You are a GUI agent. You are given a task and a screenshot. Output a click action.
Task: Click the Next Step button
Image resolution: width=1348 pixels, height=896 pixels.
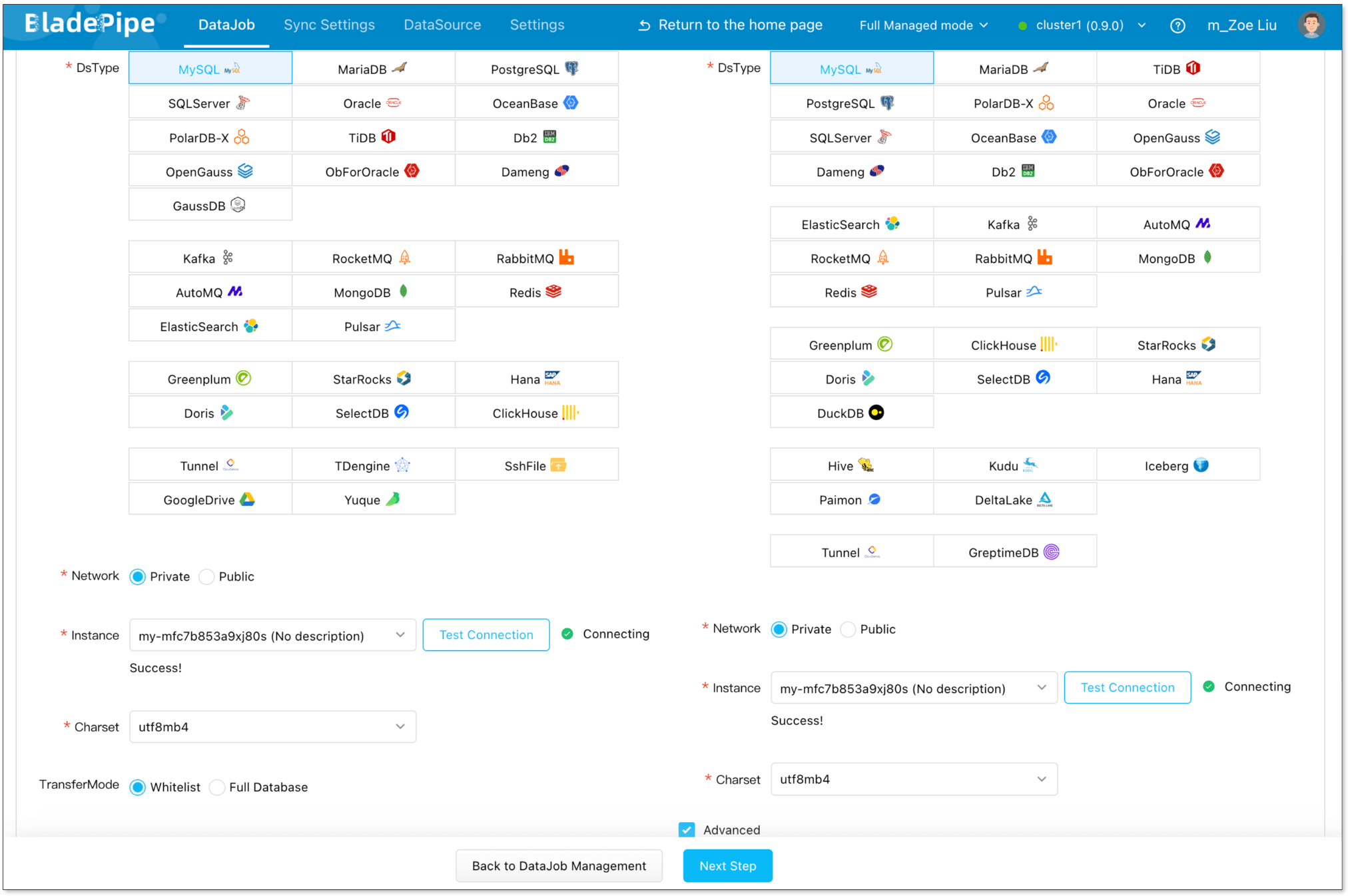pos(727,865)
